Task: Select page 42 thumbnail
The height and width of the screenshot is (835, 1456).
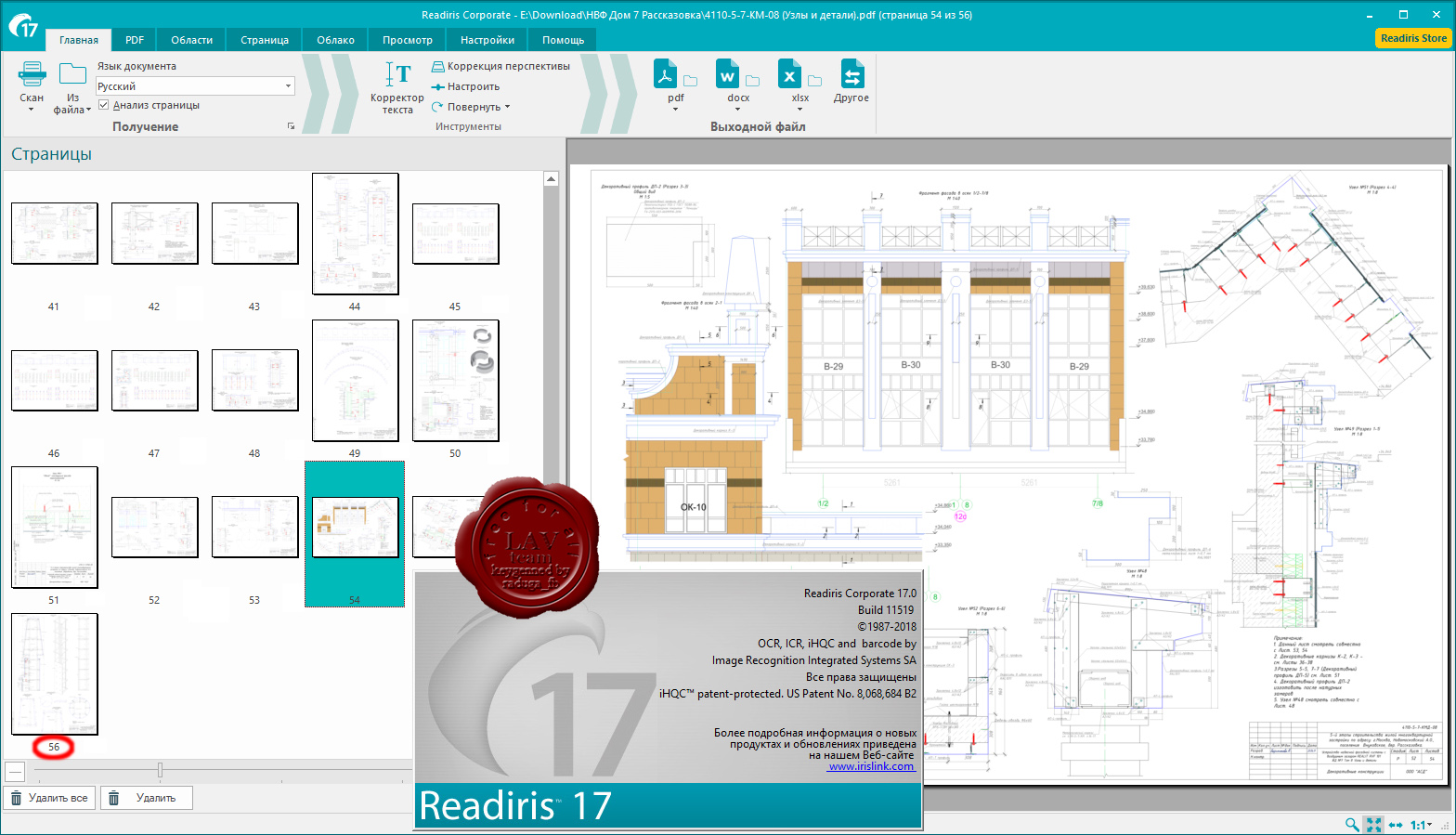Action: (154, 233)
